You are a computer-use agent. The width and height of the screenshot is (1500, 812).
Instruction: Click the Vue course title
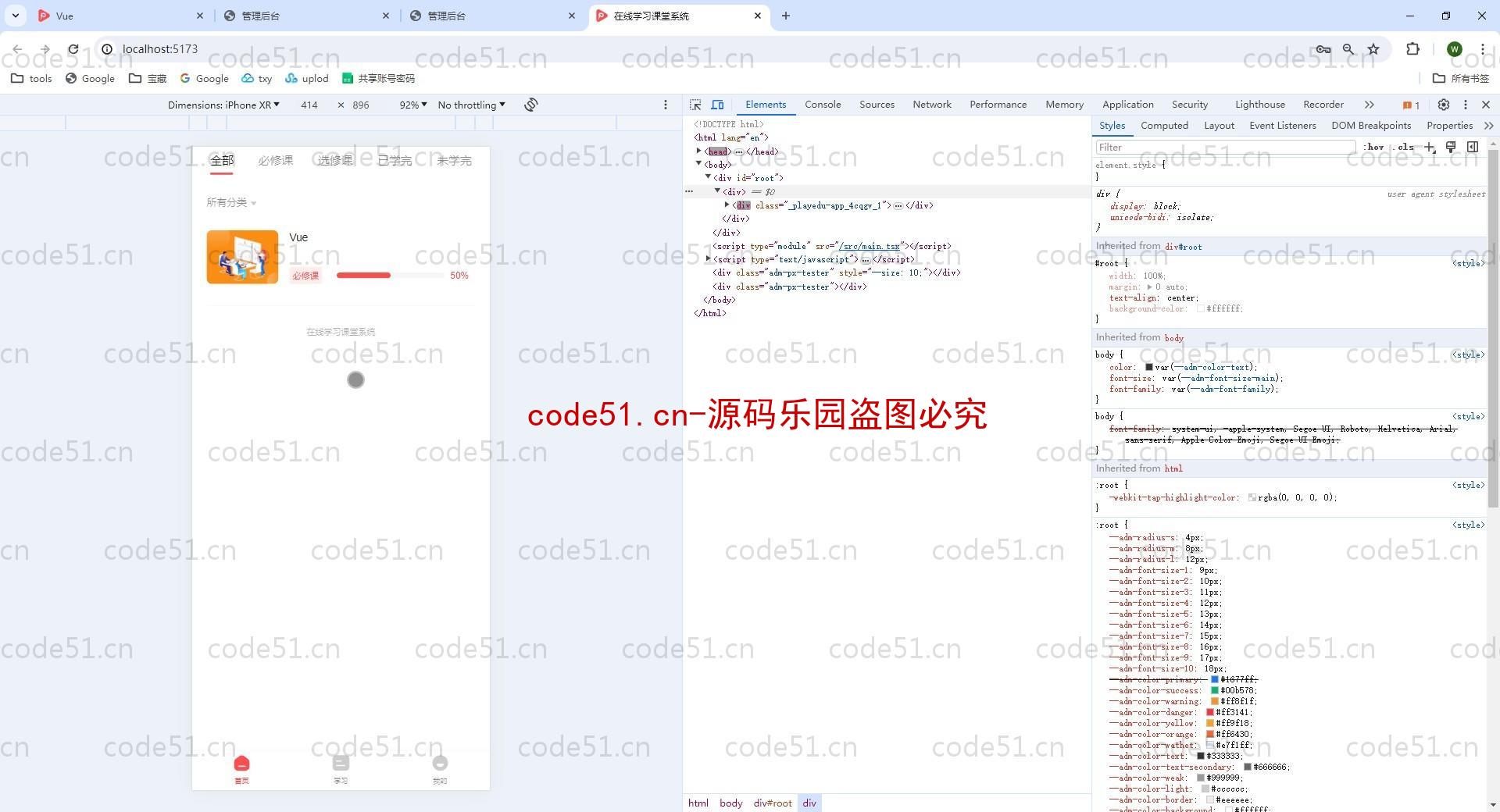[x=298, y=237]
